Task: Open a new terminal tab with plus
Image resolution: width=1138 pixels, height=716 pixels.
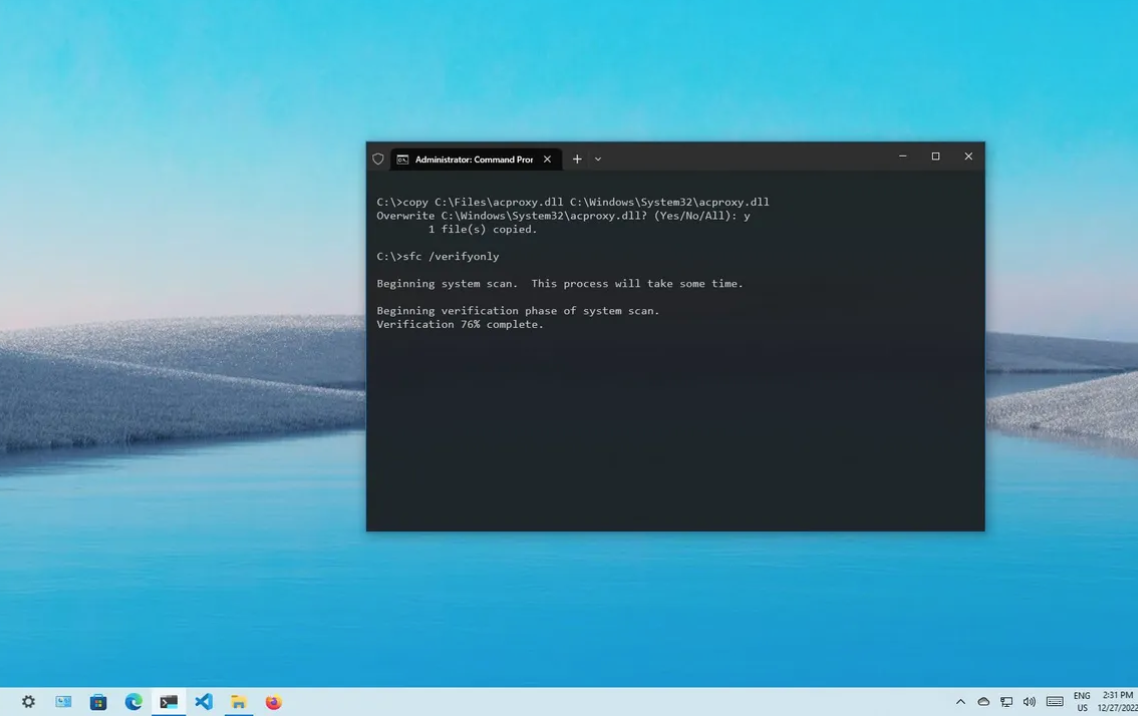Action: click(577, 159)
